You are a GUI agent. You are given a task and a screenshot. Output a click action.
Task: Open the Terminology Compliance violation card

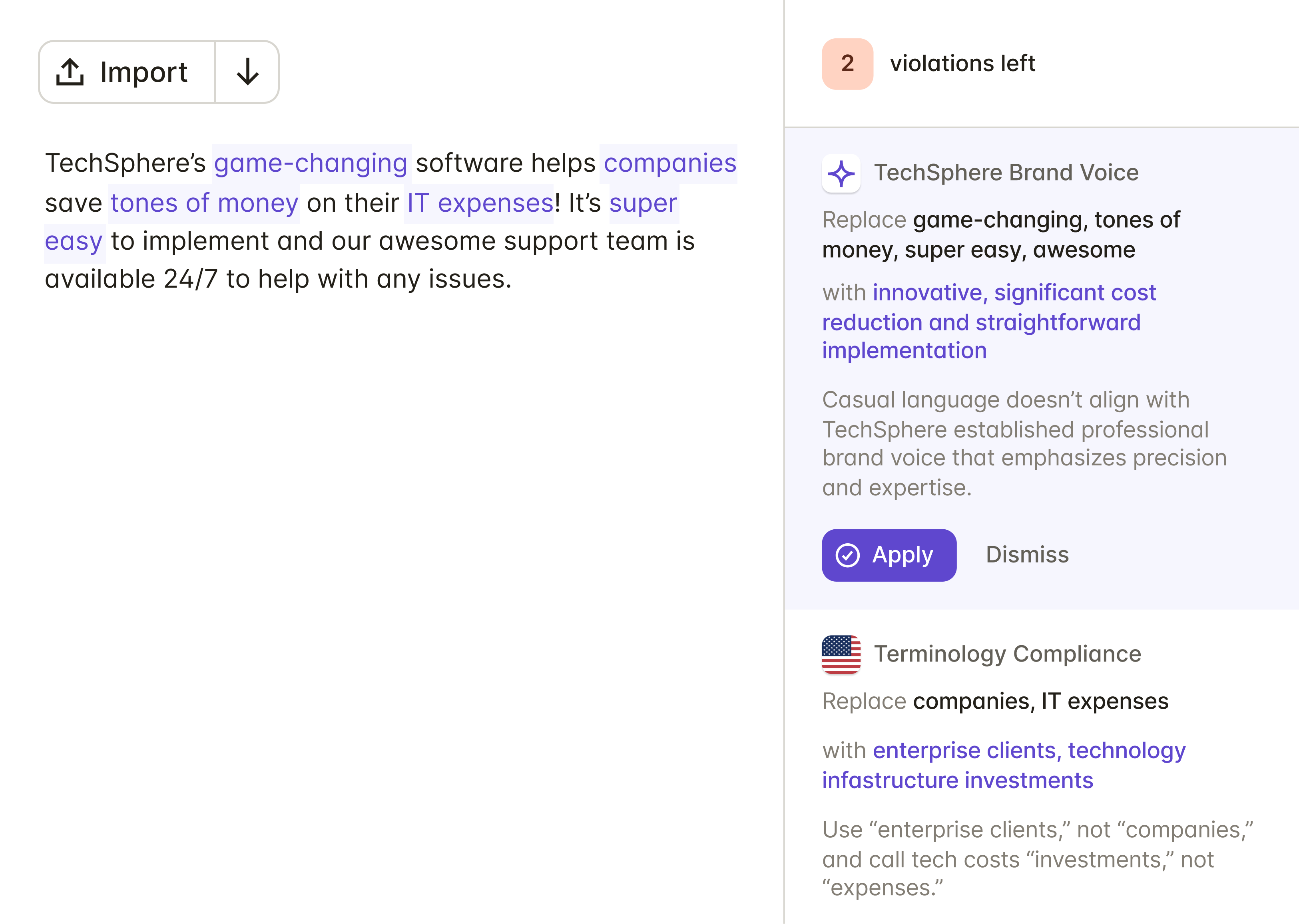point(1007,654)
